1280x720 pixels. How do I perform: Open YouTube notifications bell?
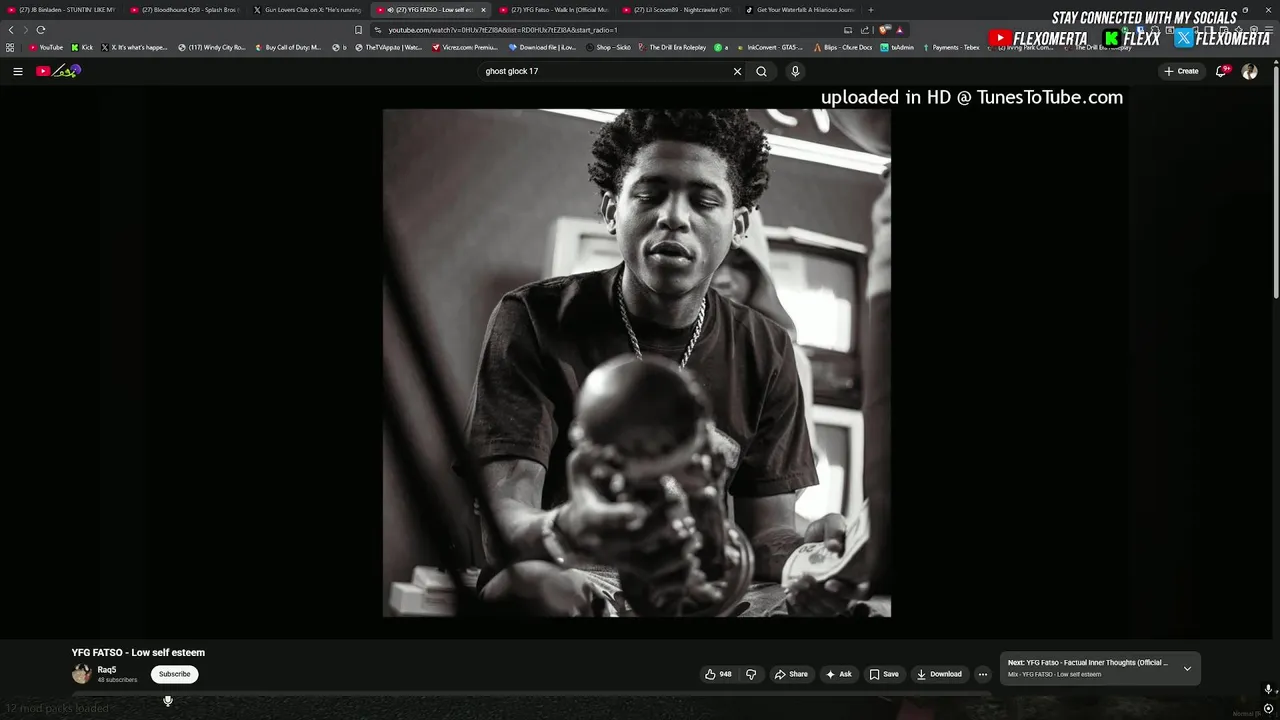[1221, 71]
